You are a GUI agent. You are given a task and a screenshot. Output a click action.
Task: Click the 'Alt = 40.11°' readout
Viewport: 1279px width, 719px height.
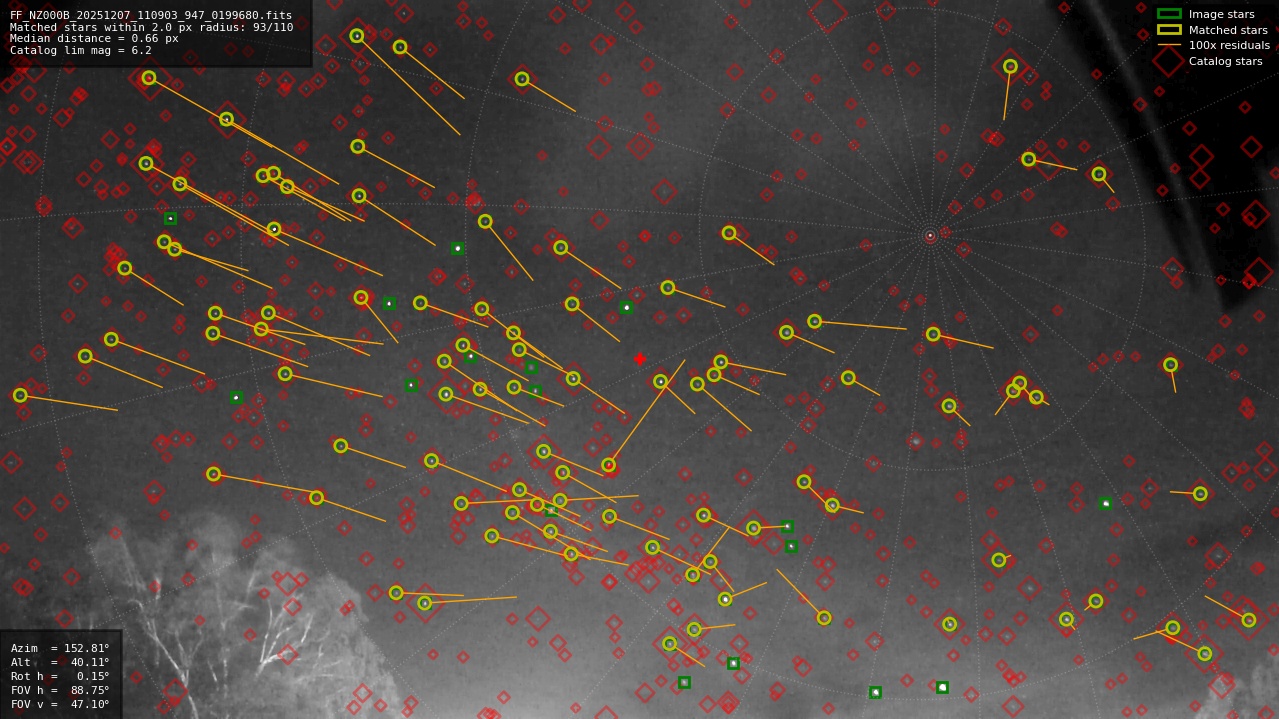60,662
